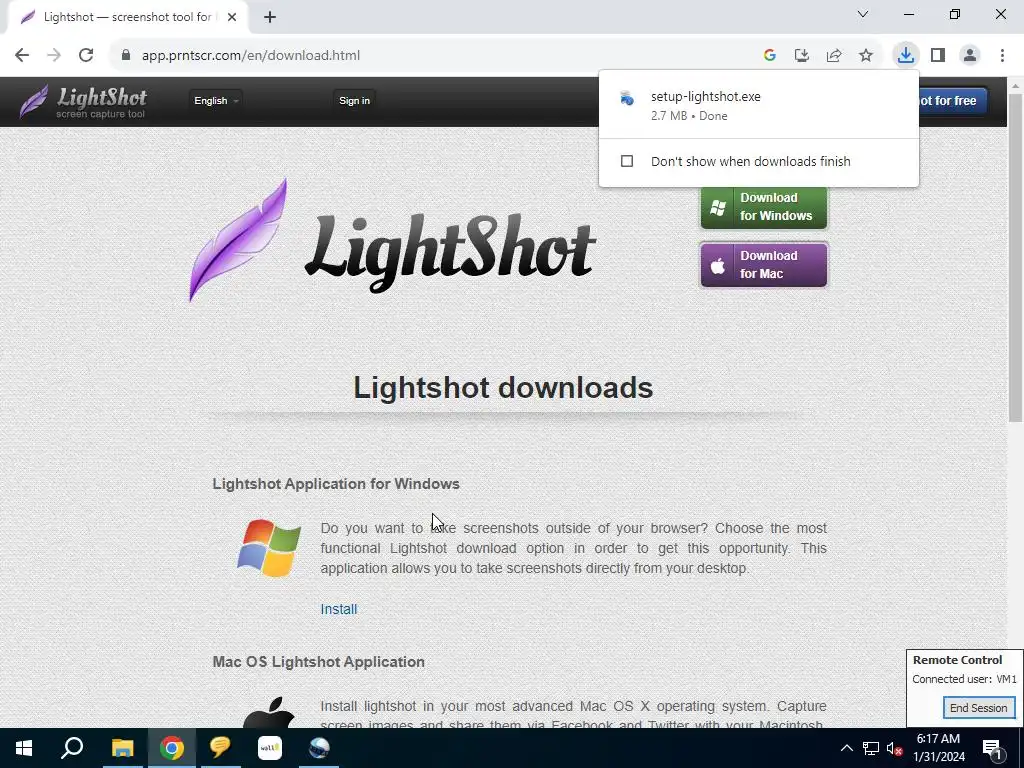Reload the Lightshot download page

86,56
